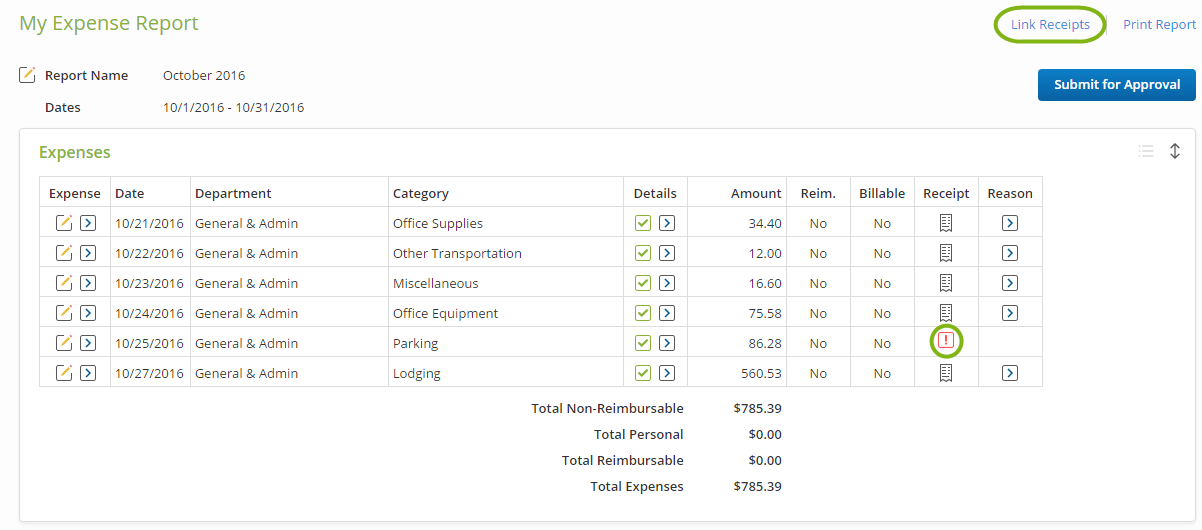Viewport: 1202px width, 530px height.
Task: Open the Link Receipts link
Action: pyautogui.click(x=1050, y=25)
